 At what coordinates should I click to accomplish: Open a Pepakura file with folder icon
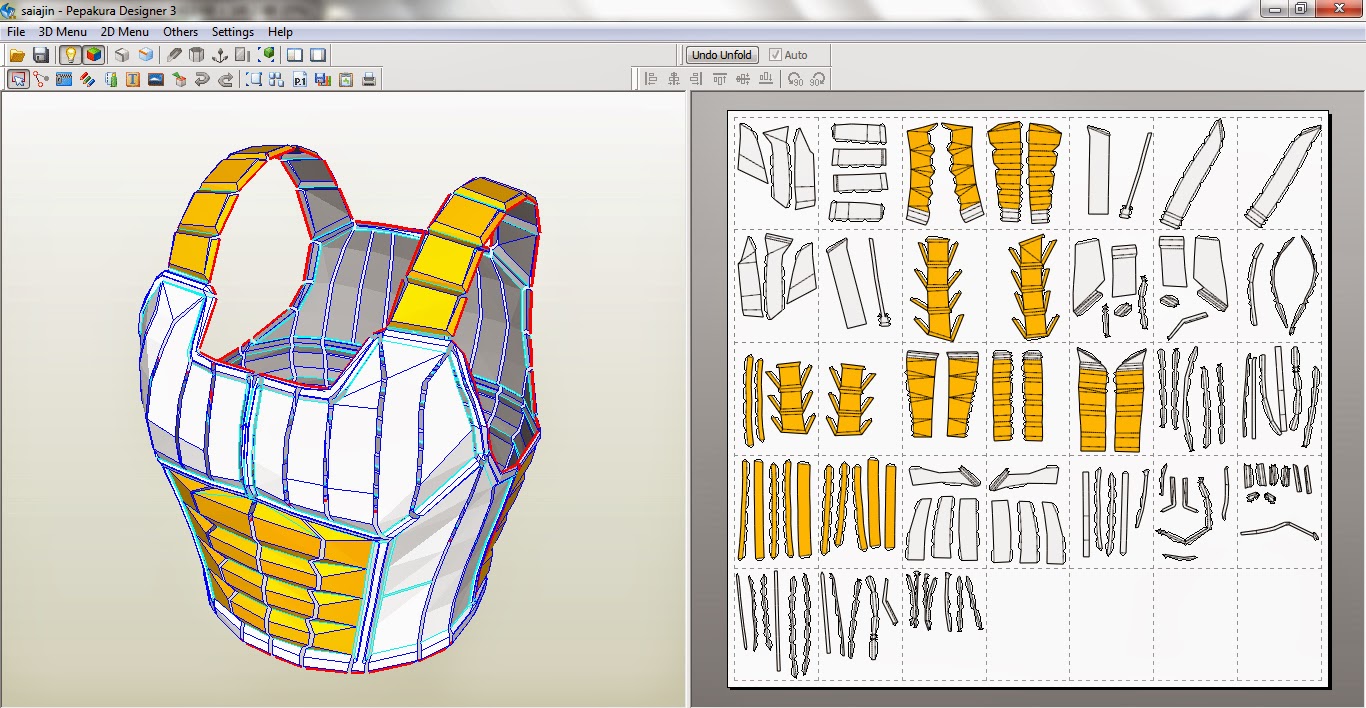(17, 55)
